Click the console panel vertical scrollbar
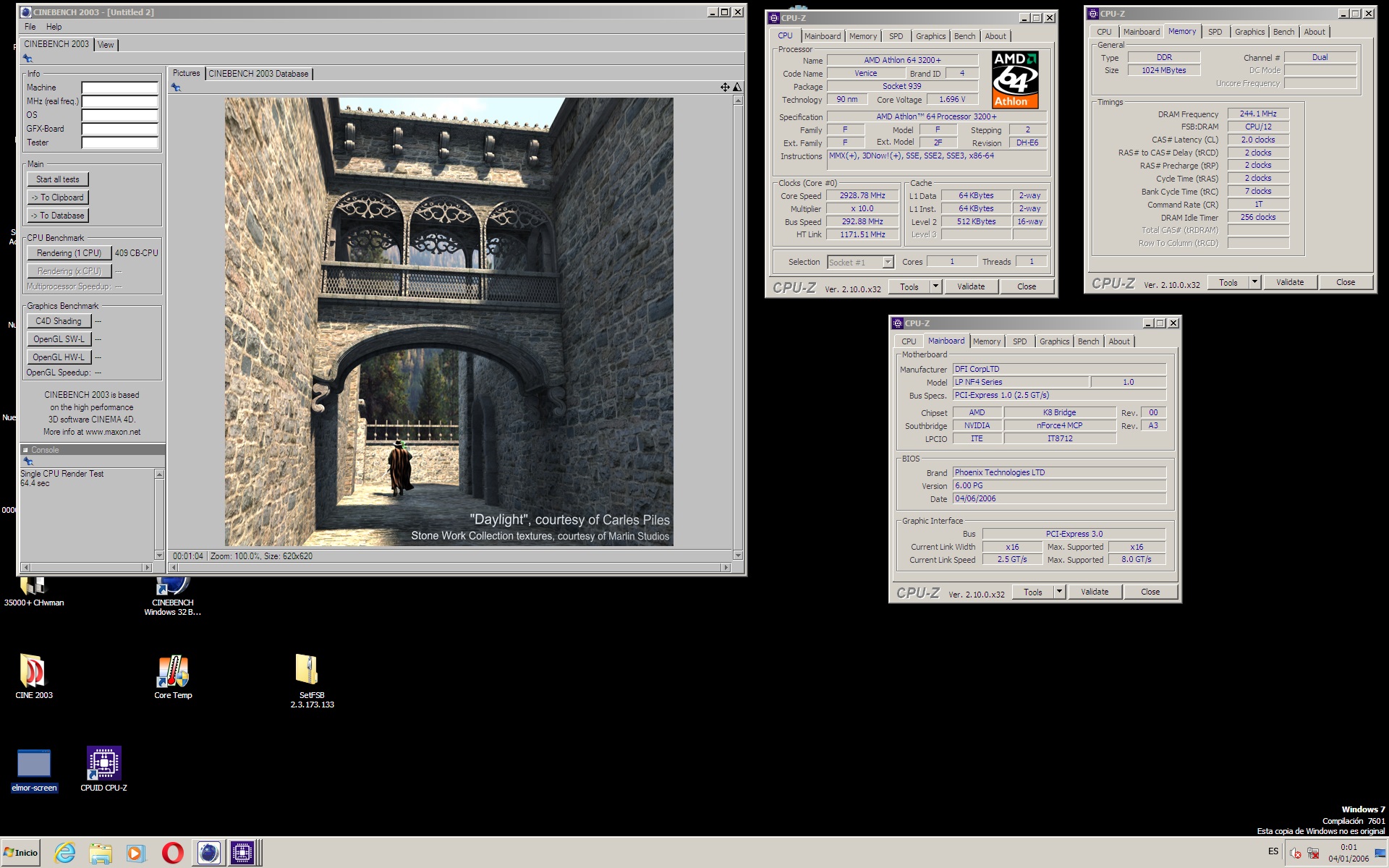1389x868 pixels. 159,514
